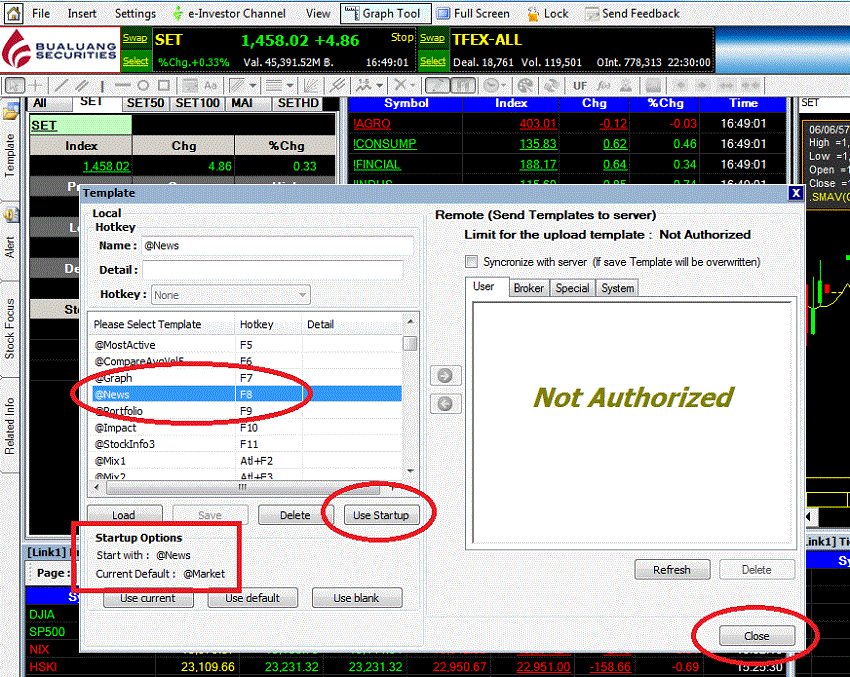Open the Insert menu
The width and height of the screenshot is (850, 677).
[x=82, y=14]
